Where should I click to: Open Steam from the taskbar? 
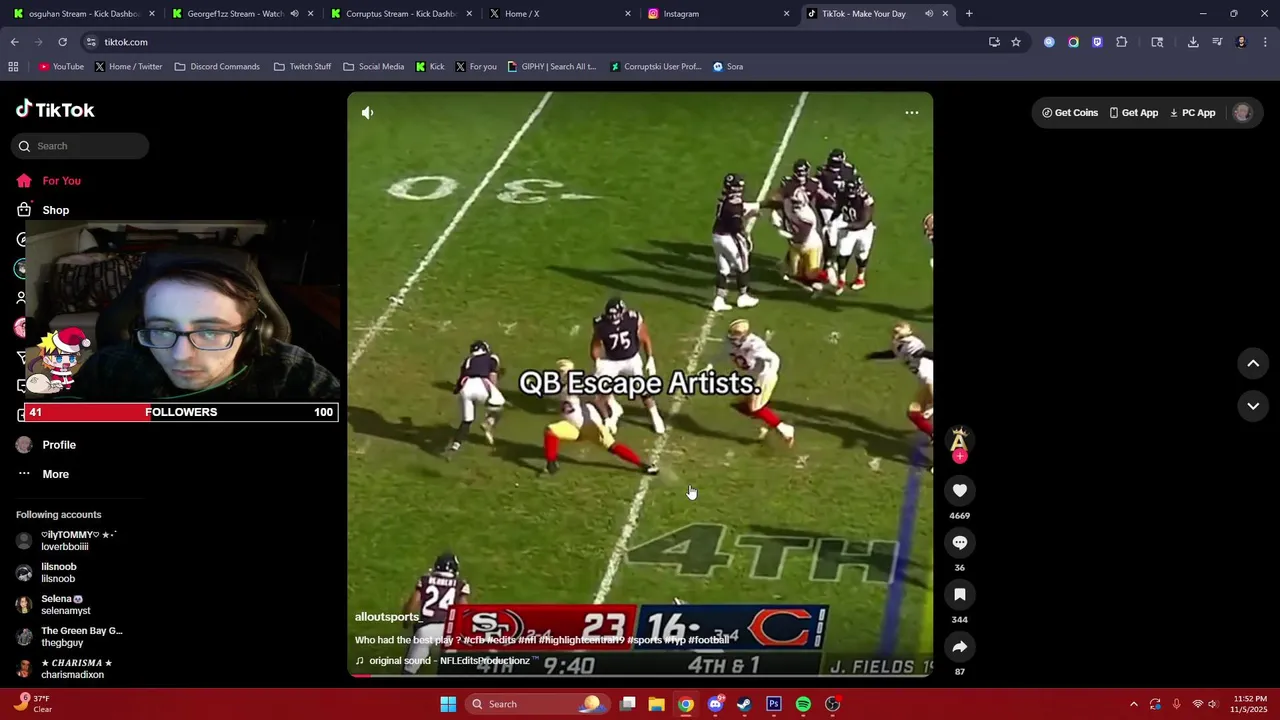click(x=744, y=704)
